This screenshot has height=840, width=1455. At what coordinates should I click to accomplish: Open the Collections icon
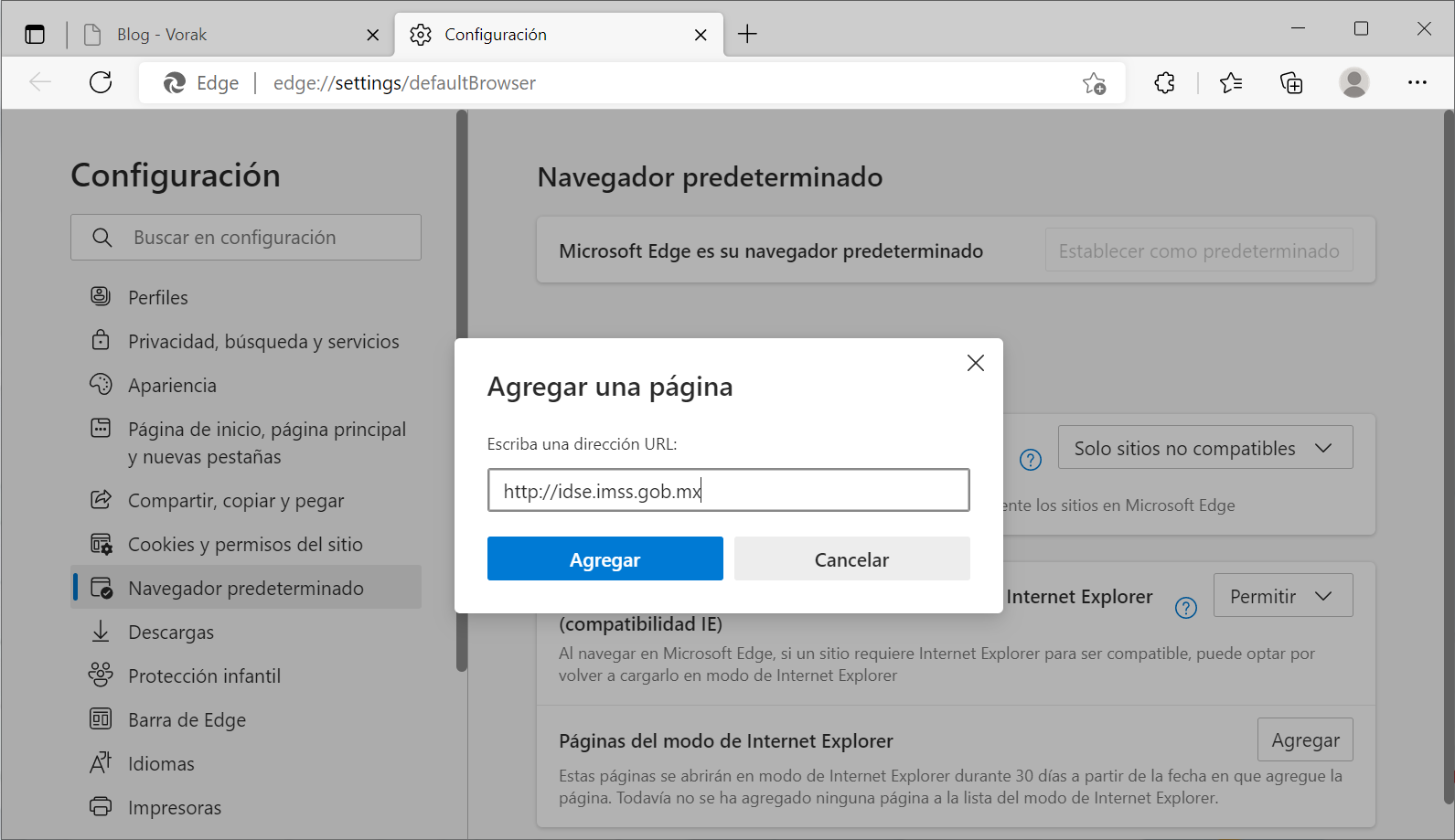1291,83
